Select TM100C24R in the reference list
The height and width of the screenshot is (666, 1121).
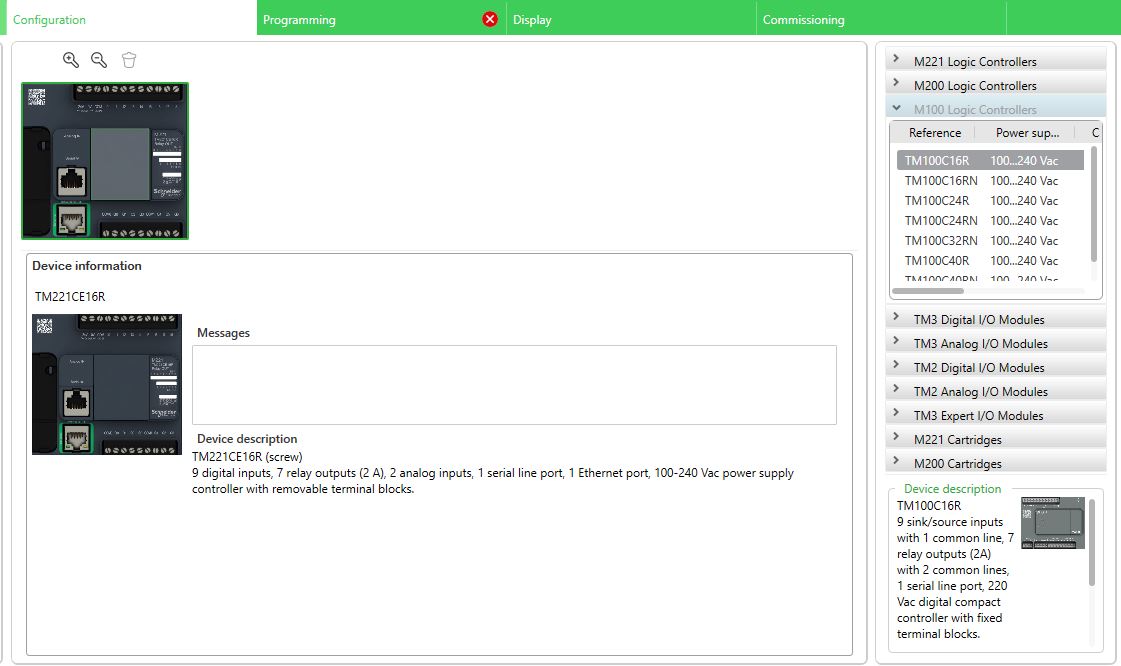point(936,200)
